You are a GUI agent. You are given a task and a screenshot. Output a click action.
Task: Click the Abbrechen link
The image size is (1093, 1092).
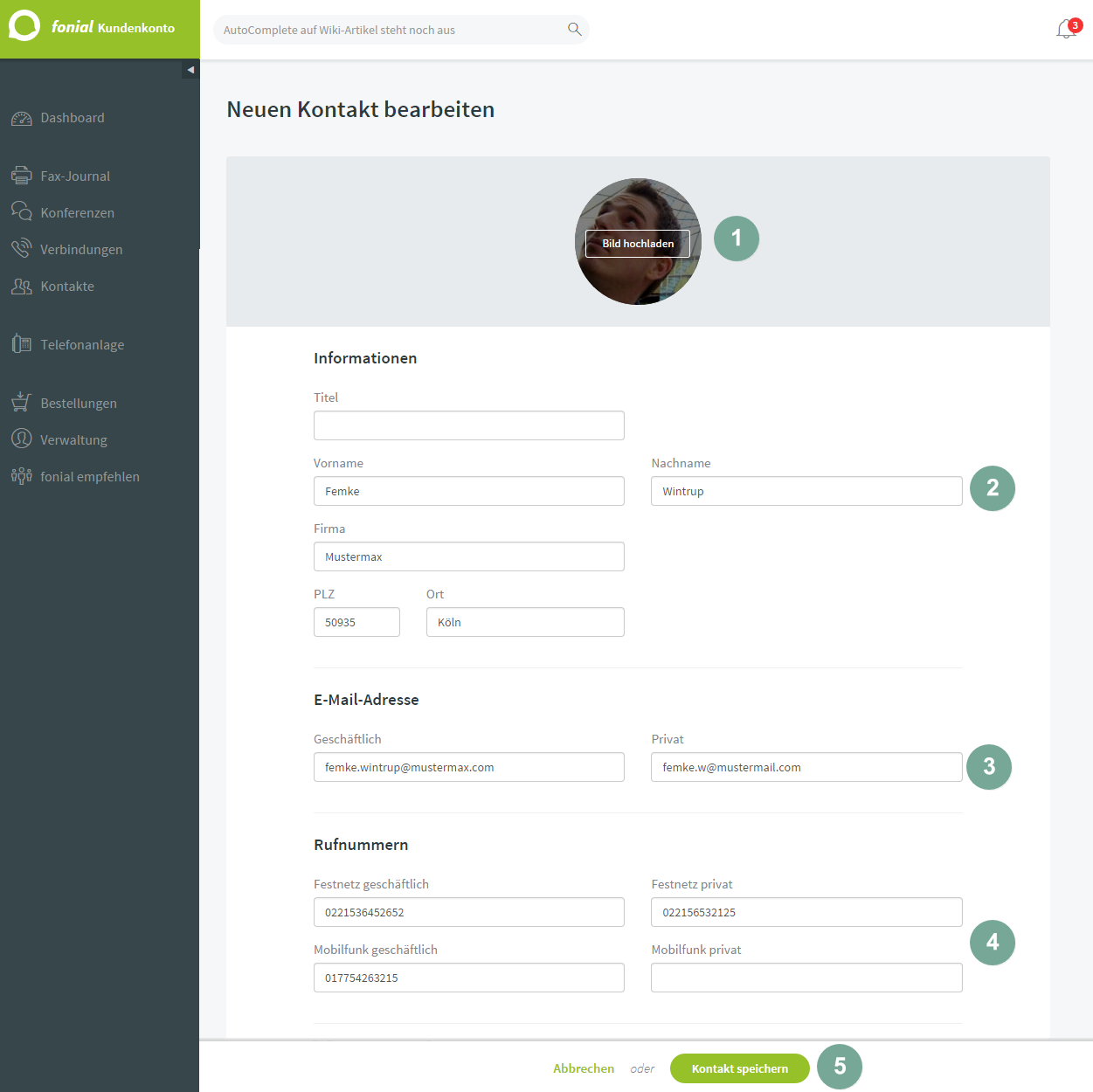tap(583, 1068)
